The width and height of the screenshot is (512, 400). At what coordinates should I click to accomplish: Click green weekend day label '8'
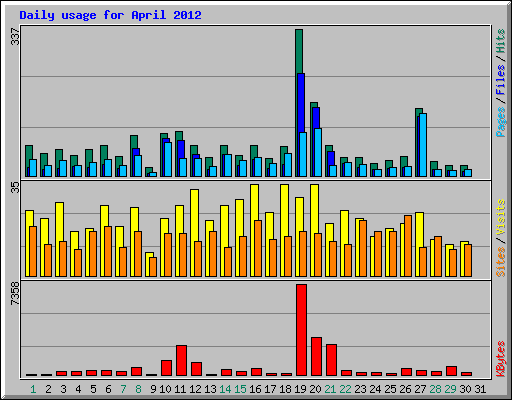point(138,389)
